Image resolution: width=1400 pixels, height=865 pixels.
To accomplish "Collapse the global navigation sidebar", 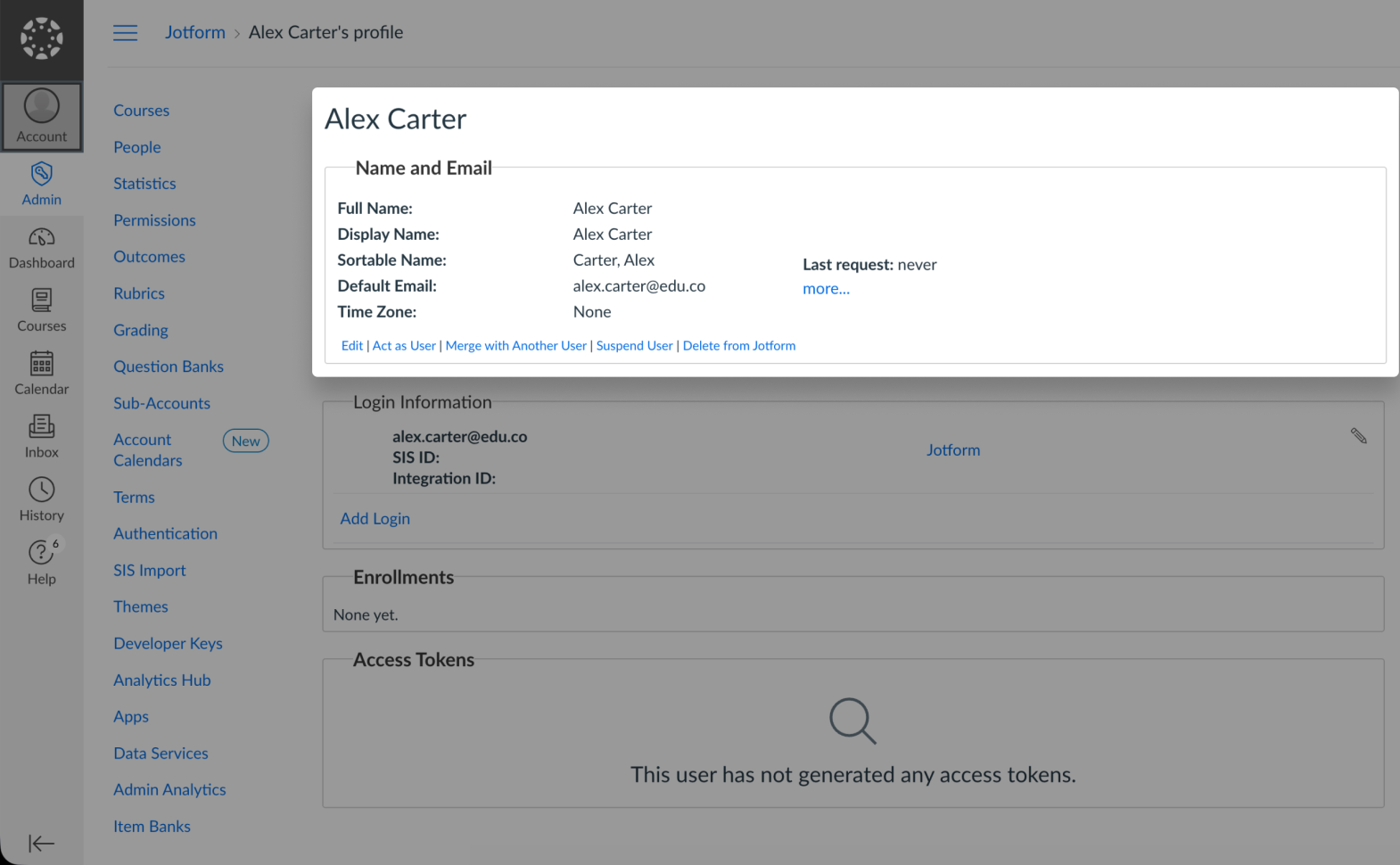I will pyautogui.click(x=41, y=843).
